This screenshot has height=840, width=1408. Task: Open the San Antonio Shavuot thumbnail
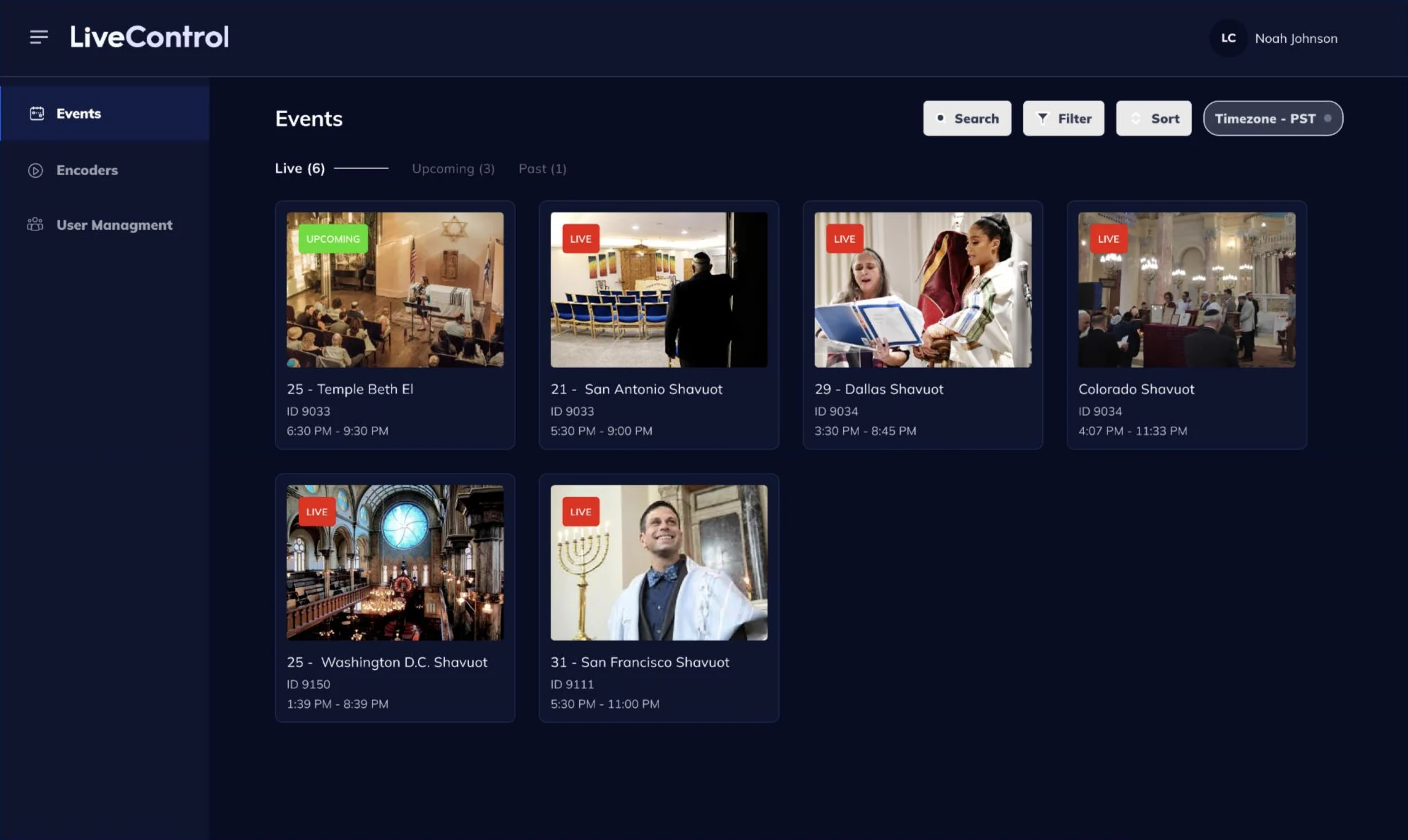pos(659,289)
